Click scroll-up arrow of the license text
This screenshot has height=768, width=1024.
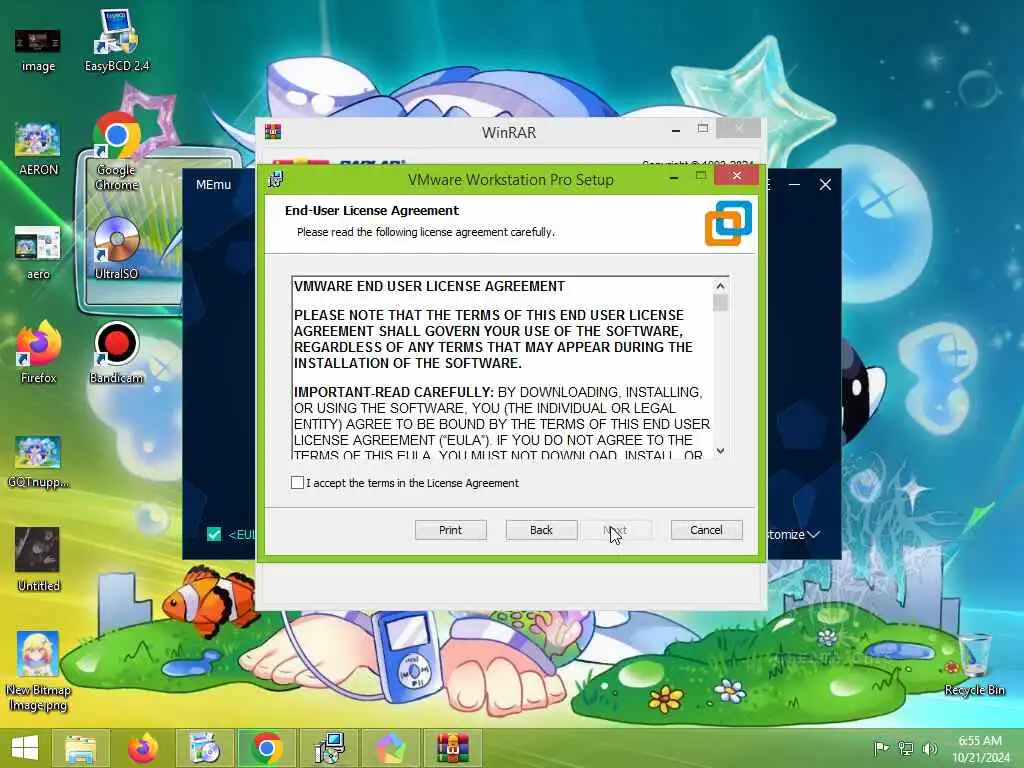720,285
